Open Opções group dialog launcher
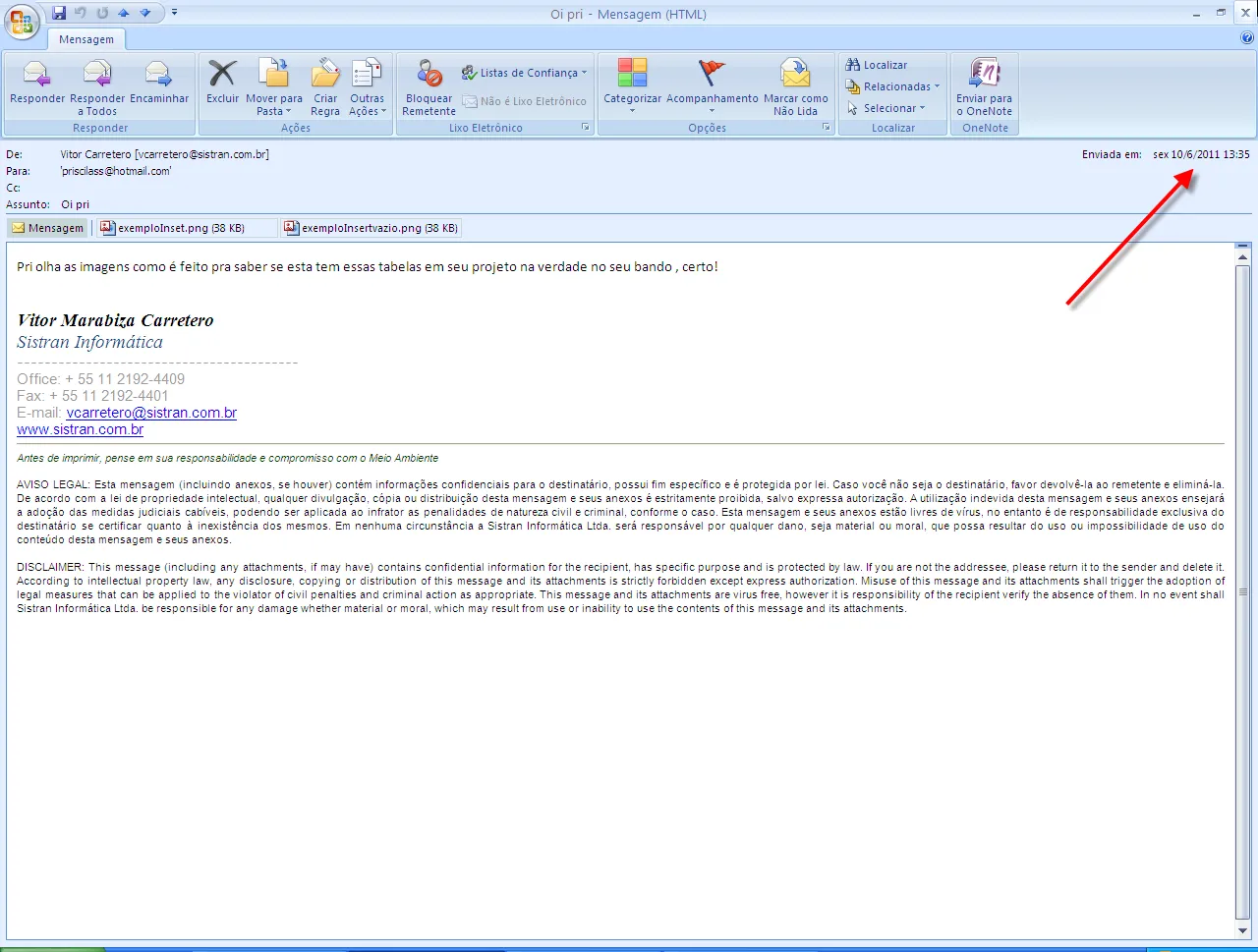 [827, 128]
